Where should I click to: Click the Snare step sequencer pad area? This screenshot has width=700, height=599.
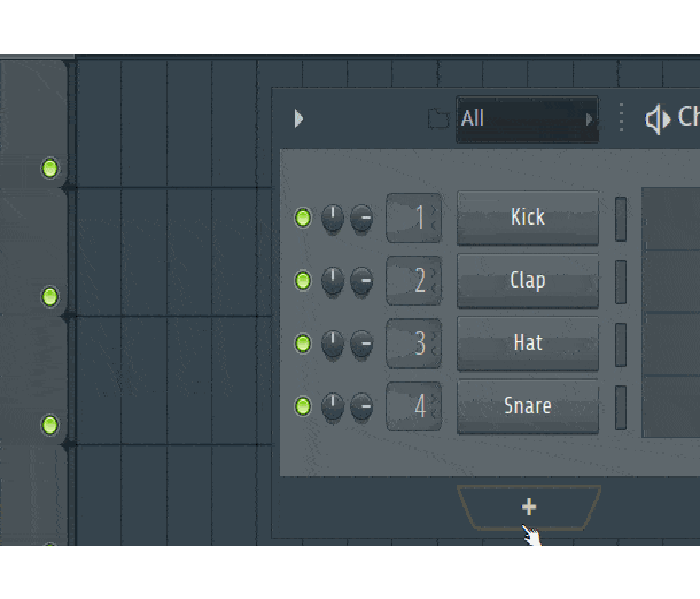[x=671, y=407]
